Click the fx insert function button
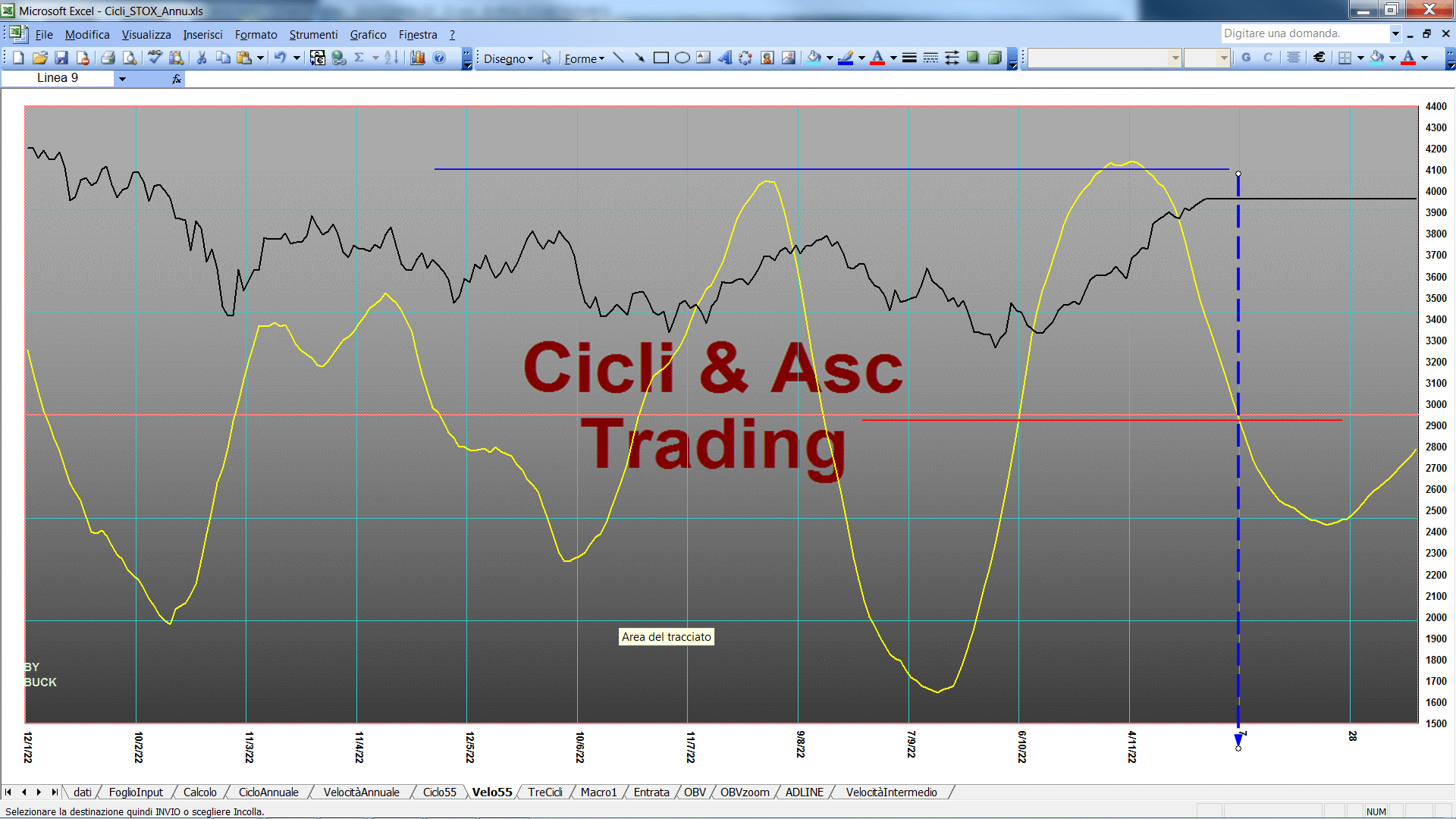Screen dimensions: 1456x819 click(177, 79)
